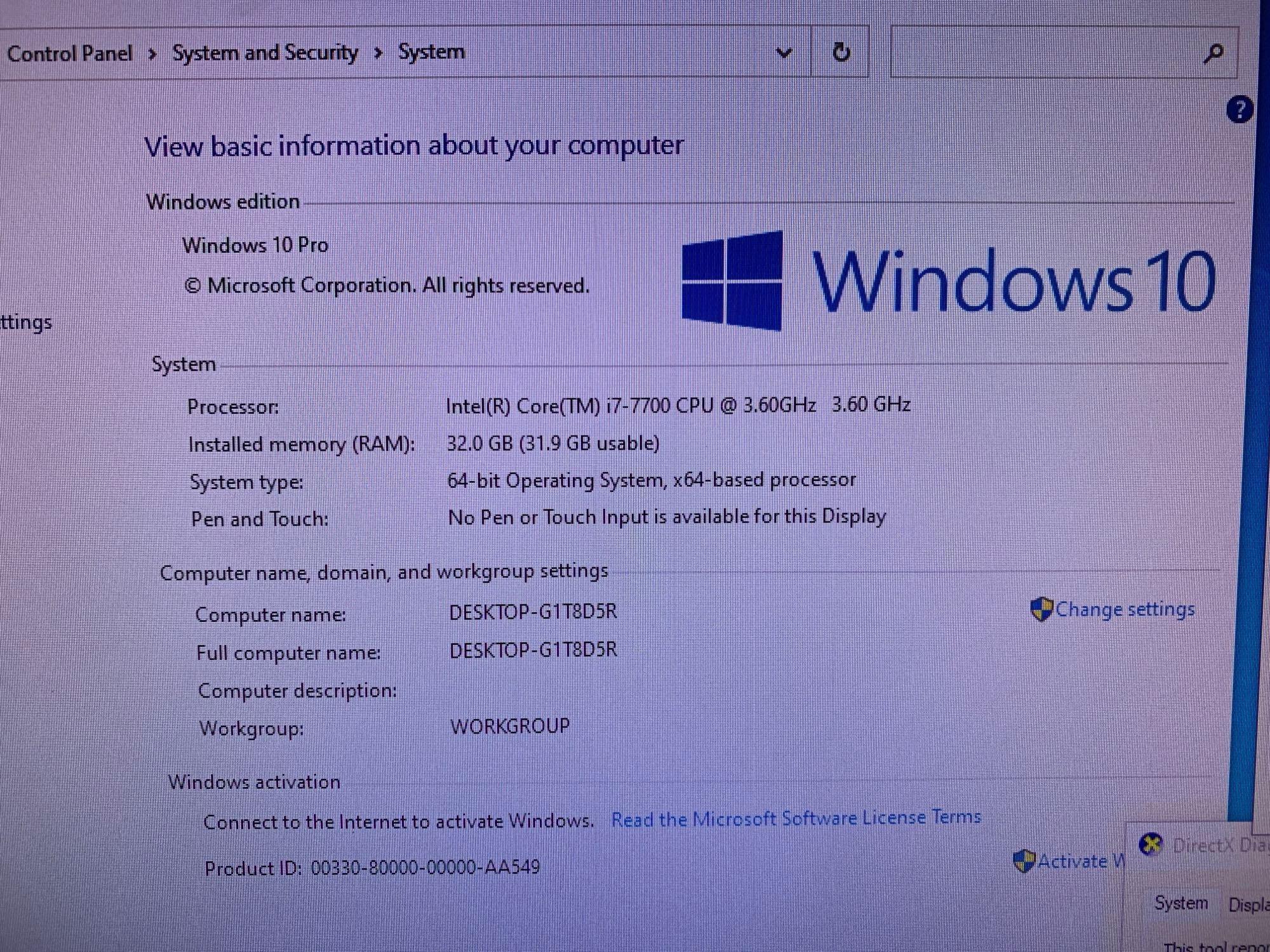Click the Workgroup label
The image size is (1270, 952).
(x=251, y=729)
